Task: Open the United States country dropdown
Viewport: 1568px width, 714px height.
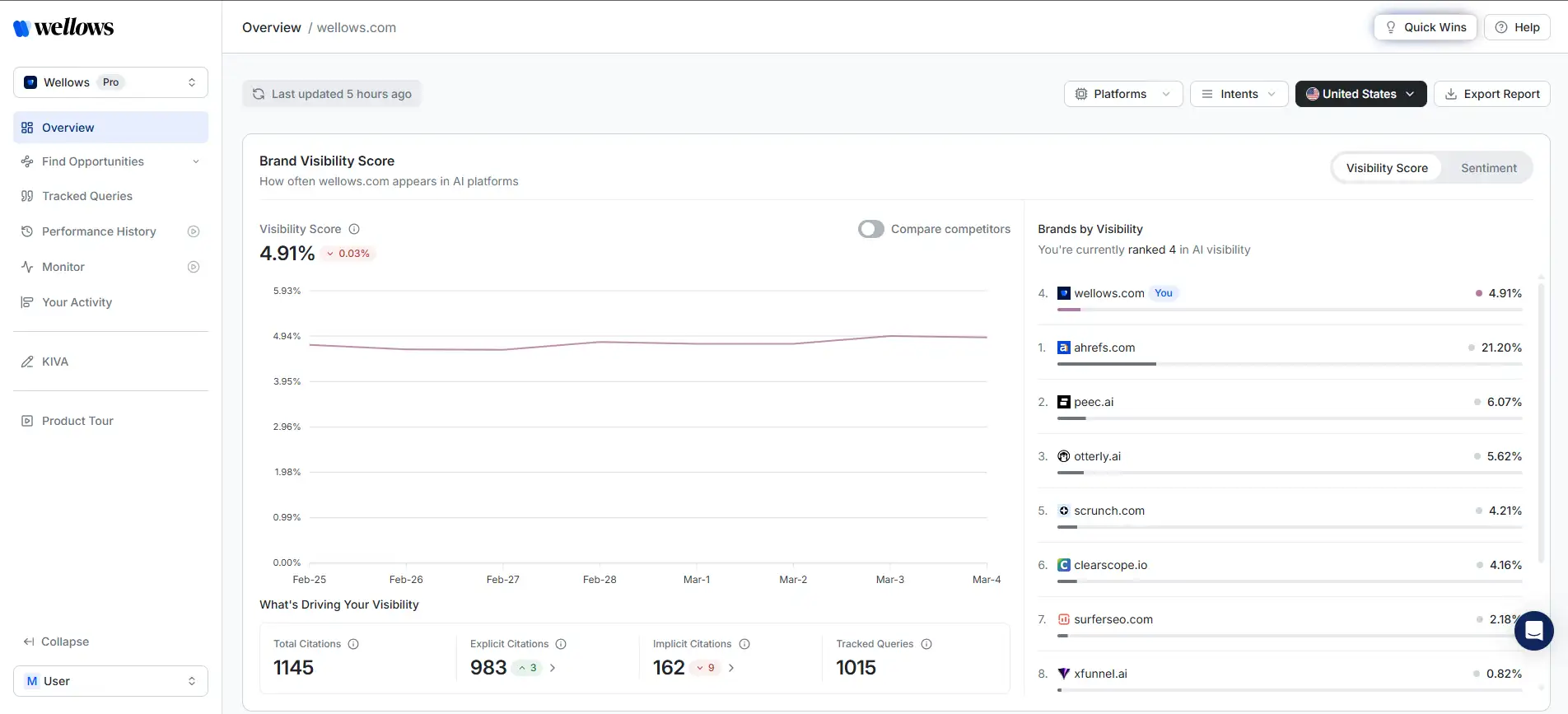Action: coord(1360,94)
